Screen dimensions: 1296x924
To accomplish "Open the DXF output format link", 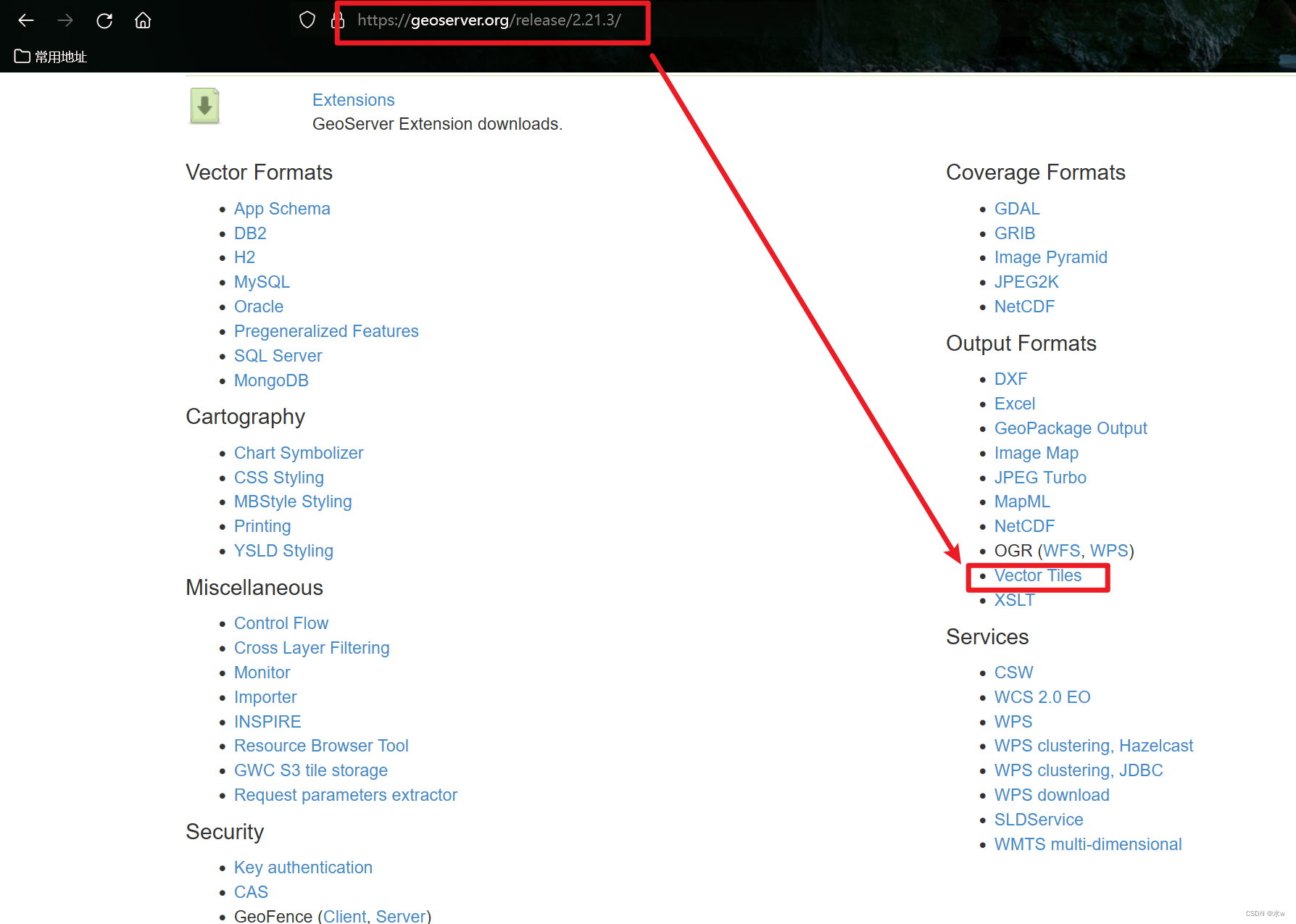I will coord(1010,379).
